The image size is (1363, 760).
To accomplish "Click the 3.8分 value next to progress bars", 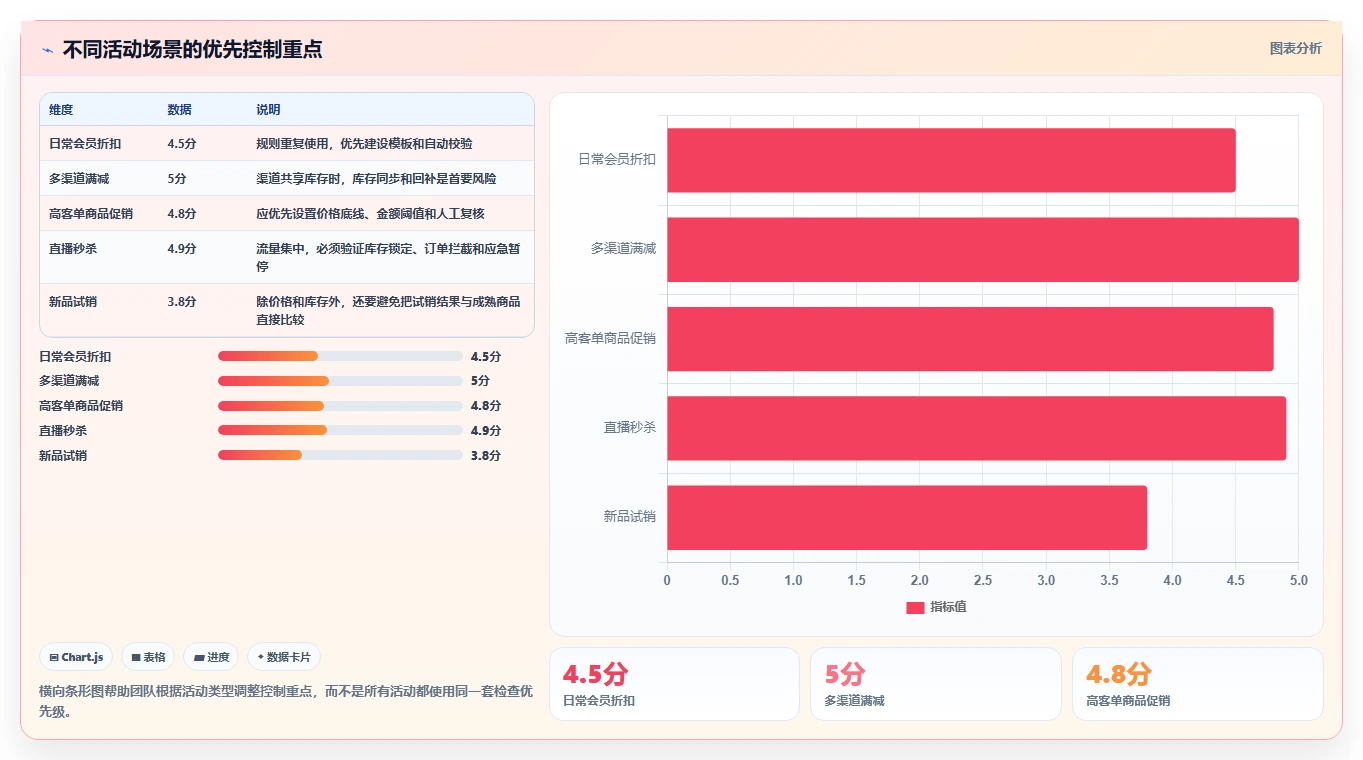I will [486, 456].
